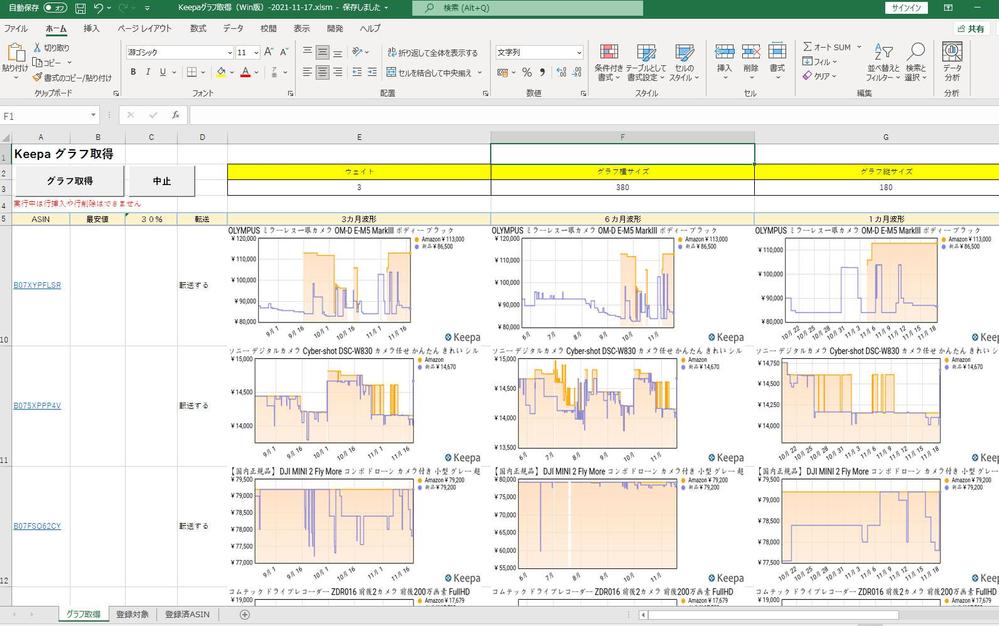The image size is (999, 626).
Task: Decrease font size with small A icon
Action: point(284,52)
